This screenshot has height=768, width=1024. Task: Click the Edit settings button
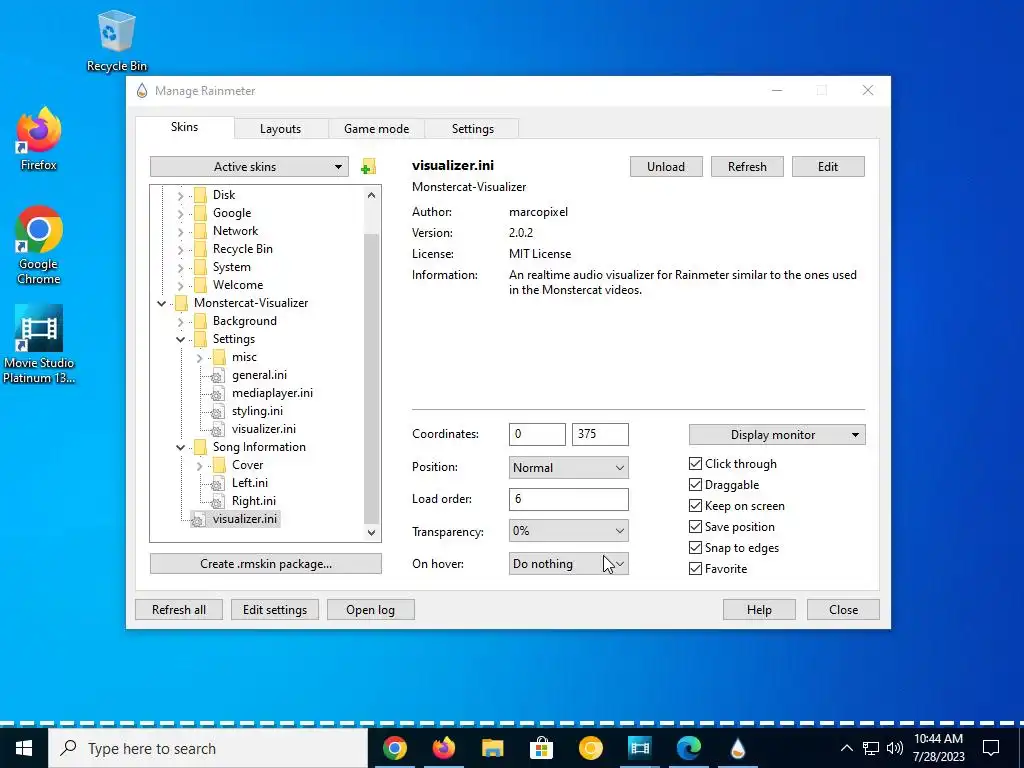coord(275,609)
